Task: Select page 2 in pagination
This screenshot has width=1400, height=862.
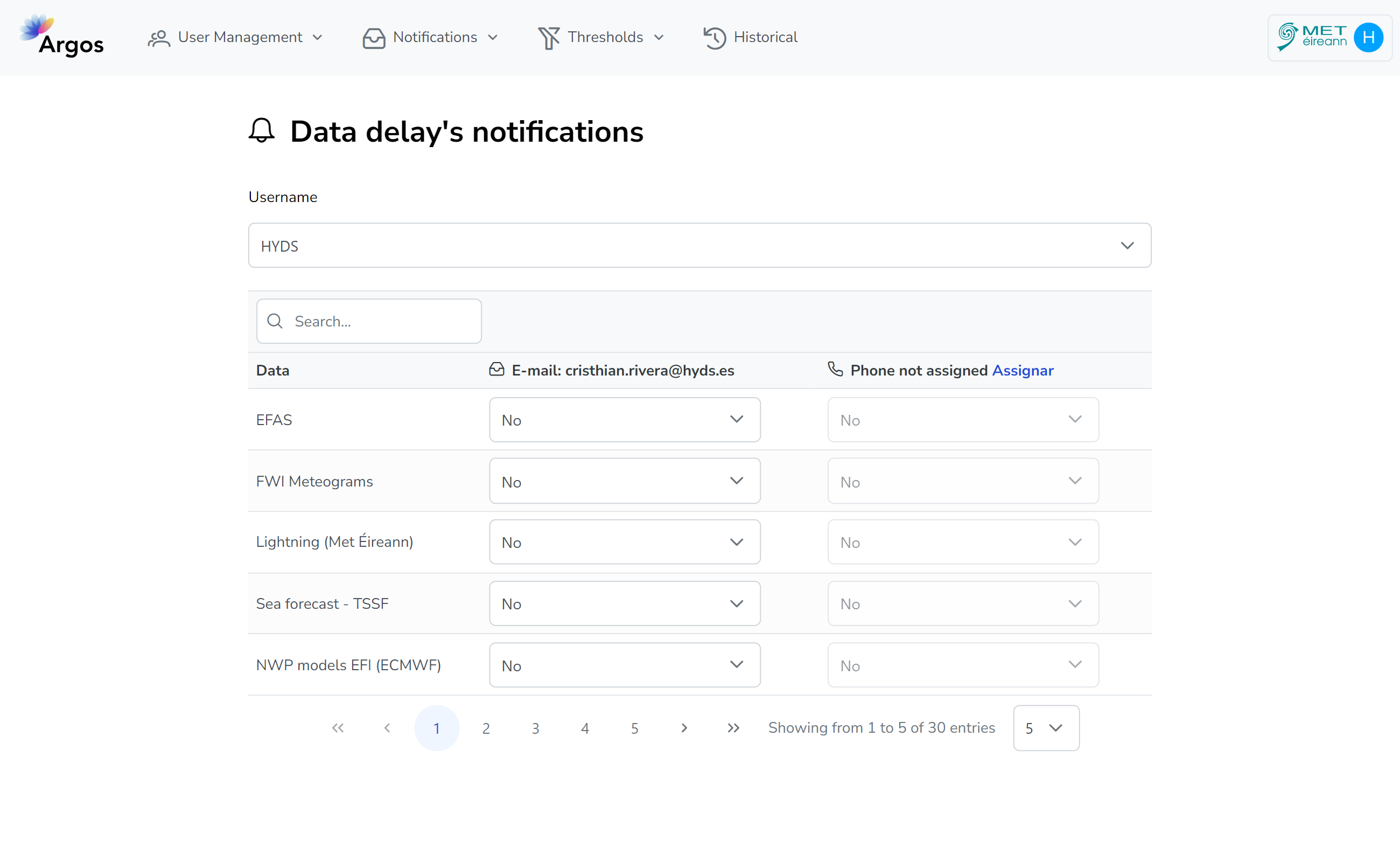Action: pyautogui.click(x=486, y=727)
